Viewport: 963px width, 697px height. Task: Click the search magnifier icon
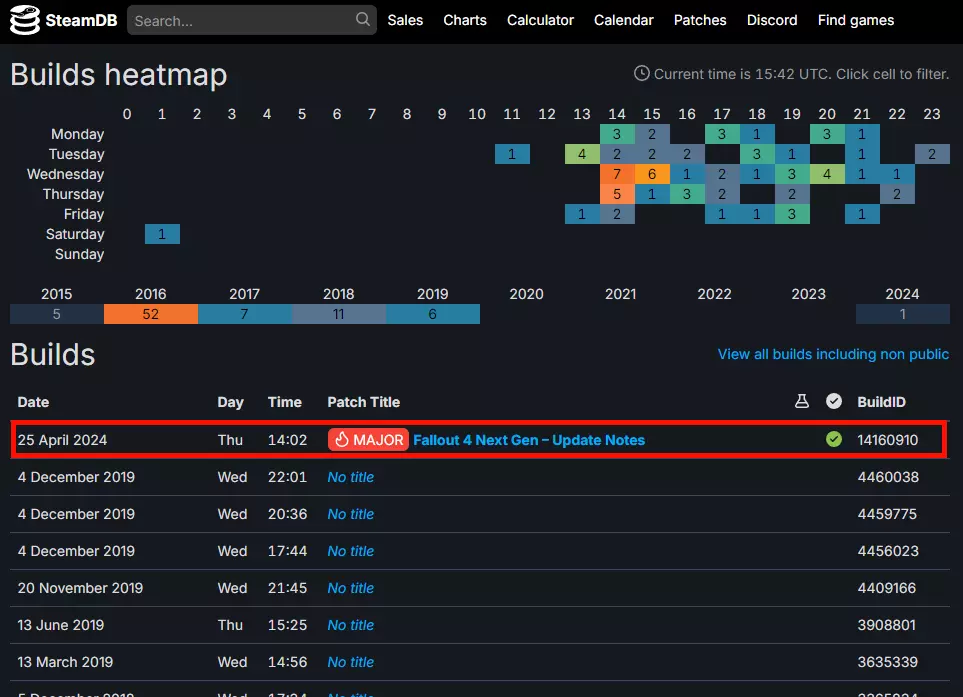pos(363,19)
